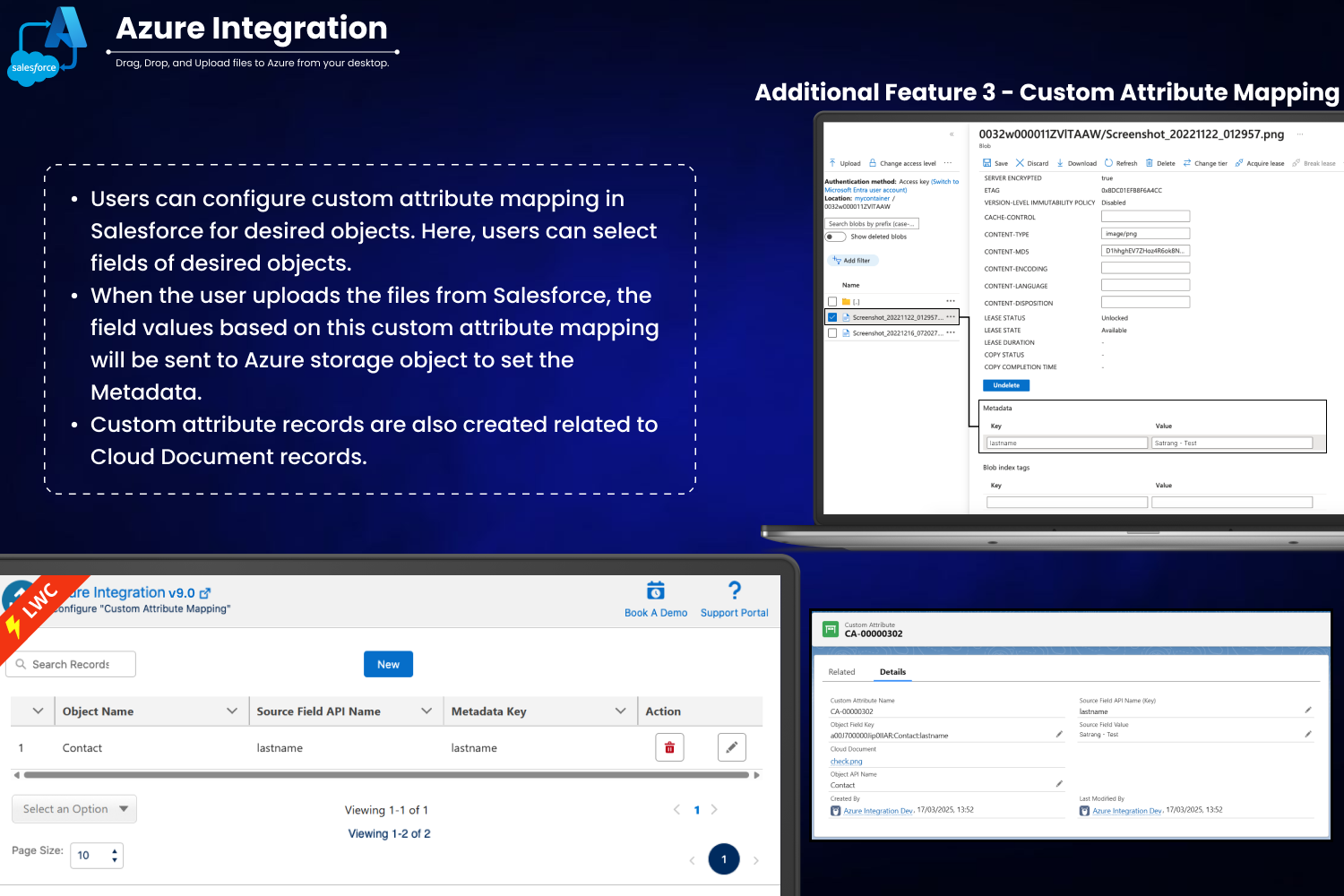Open Book A Demo calendar icon
Image resolution: width=1344 pixels, height=896 pixels.
(x=656, y=590)
